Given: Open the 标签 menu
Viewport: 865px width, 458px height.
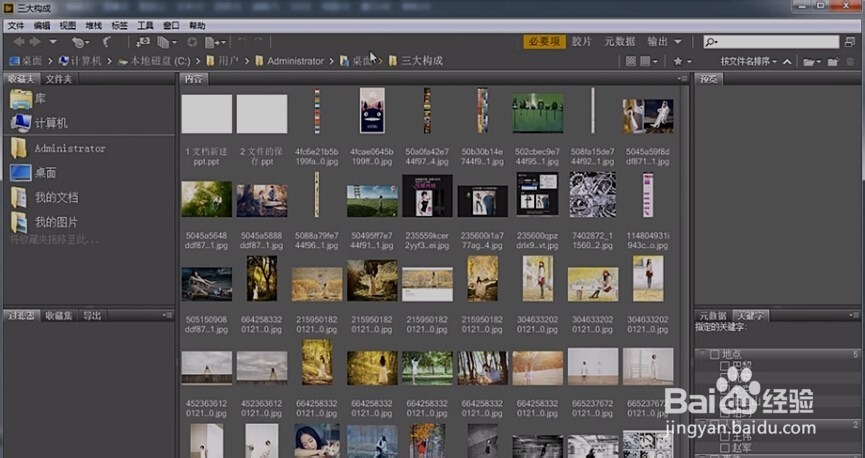Looking at the screenshot, I should pos(120,25).
